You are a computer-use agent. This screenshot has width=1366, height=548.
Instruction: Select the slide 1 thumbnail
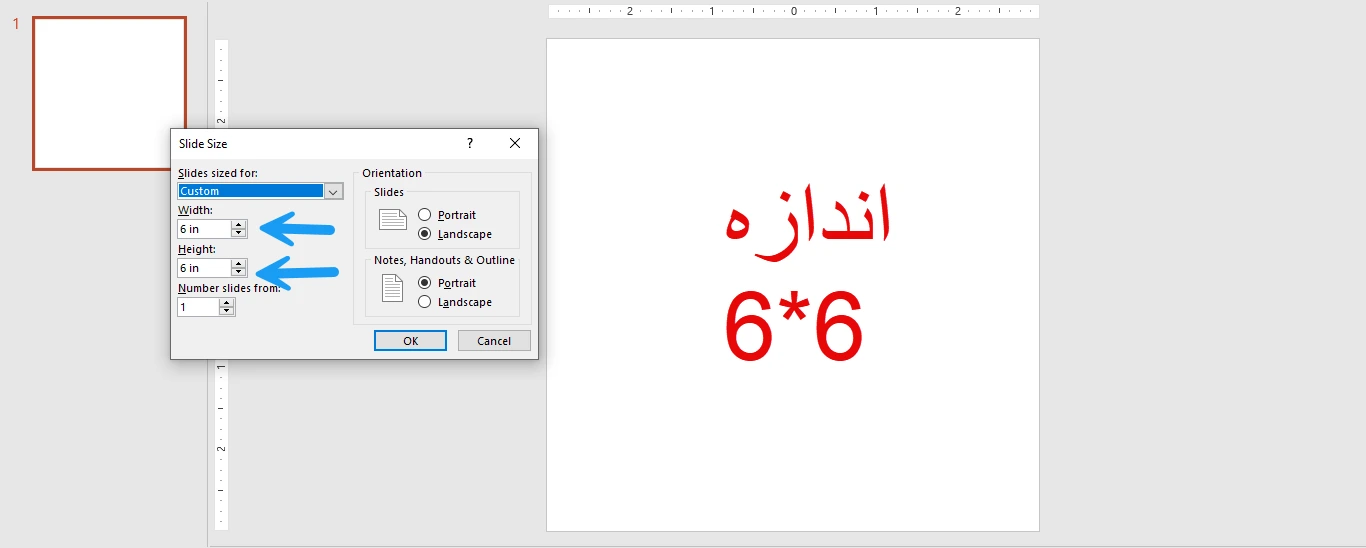click(x=109, y=93)
